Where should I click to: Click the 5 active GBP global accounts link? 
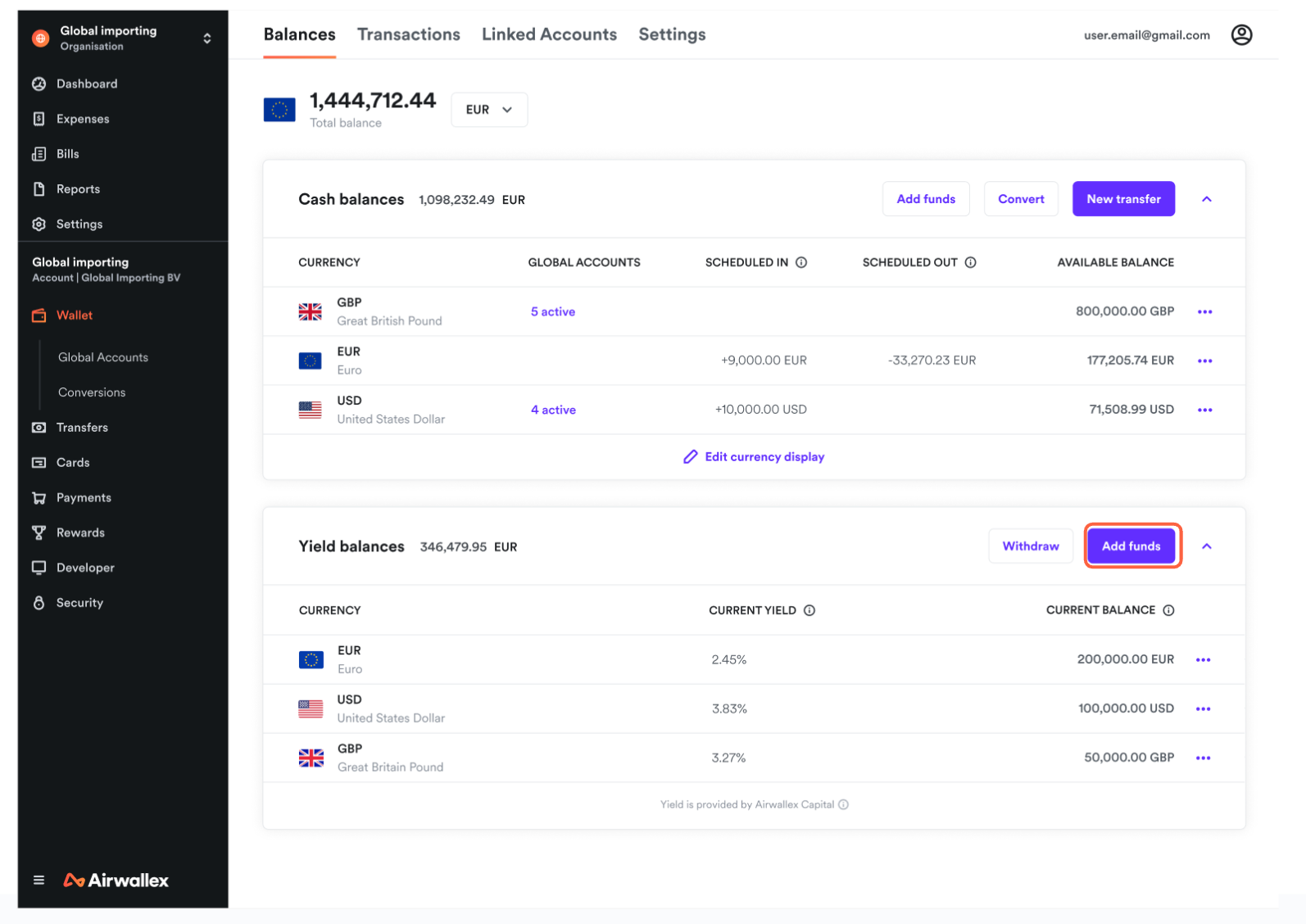tap(553, 312)
